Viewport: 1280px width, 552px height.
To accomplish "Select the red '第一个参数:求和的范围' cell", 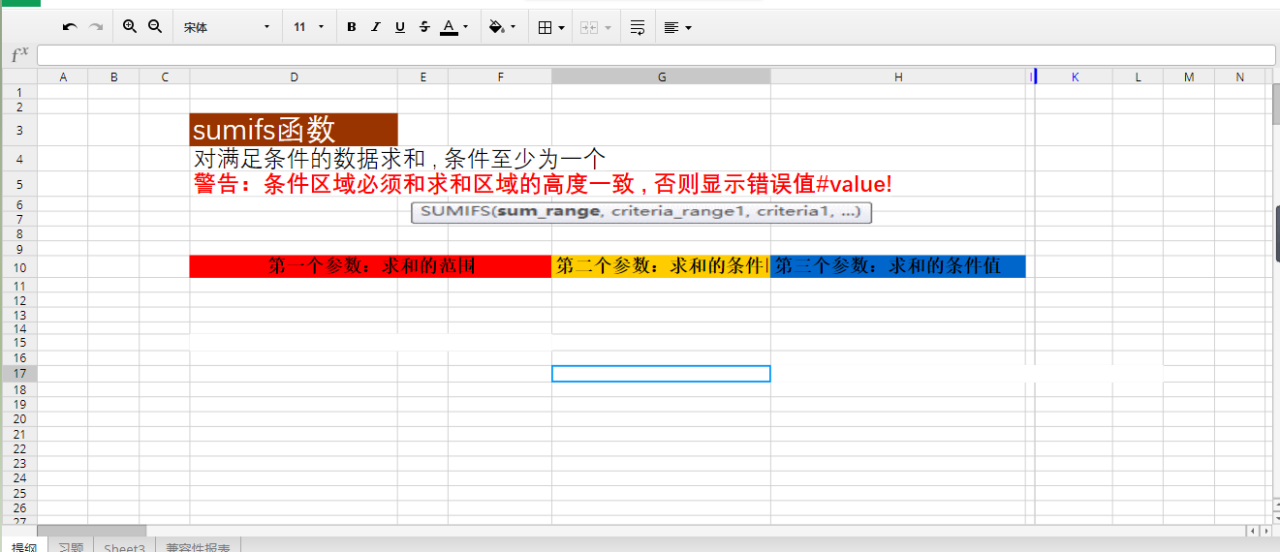I will (x=370, y=267).
